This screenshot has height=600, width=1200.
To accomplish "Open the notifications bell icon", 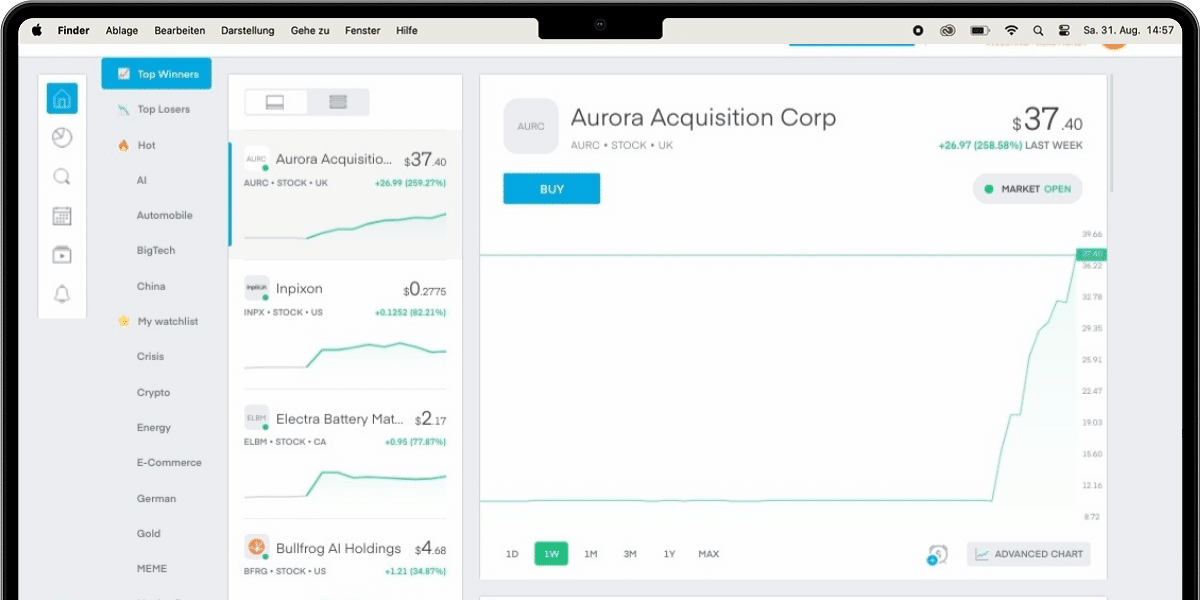I will (62, 294).
